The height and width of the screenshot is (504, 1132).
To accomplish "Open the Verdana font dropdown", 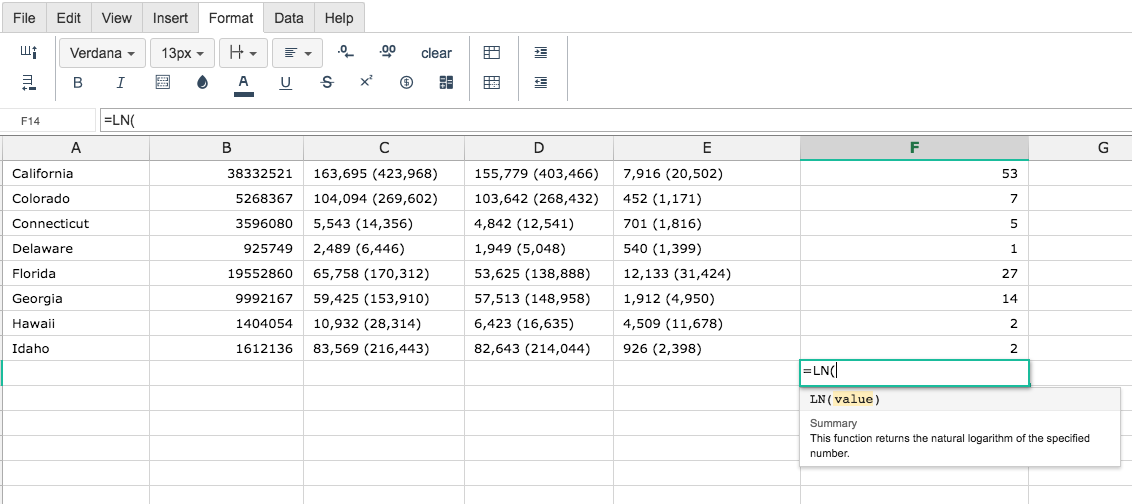I will 103,53.
